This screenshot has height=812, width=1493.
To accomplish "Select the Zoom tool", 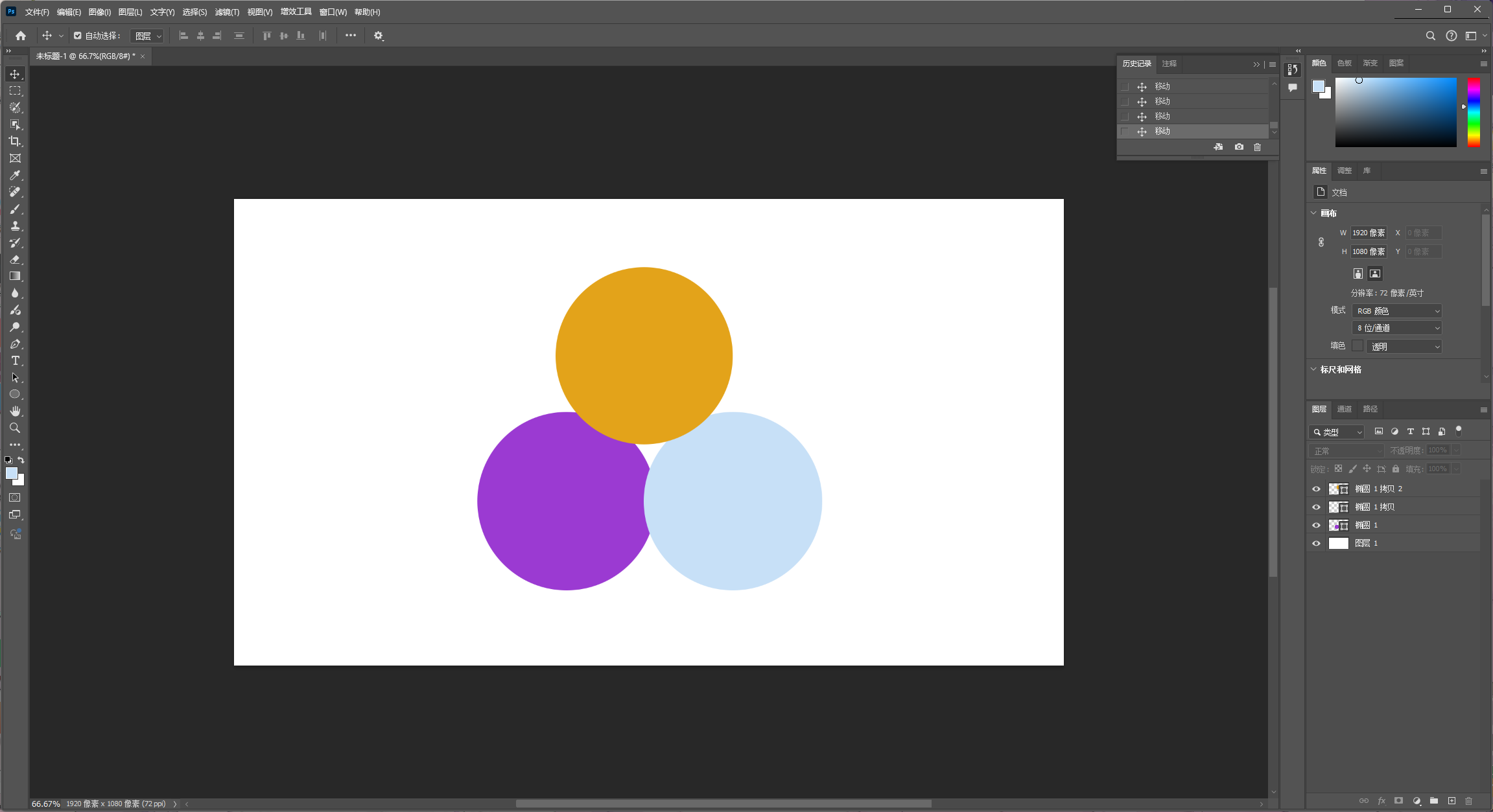I will [x=15, y=428].
